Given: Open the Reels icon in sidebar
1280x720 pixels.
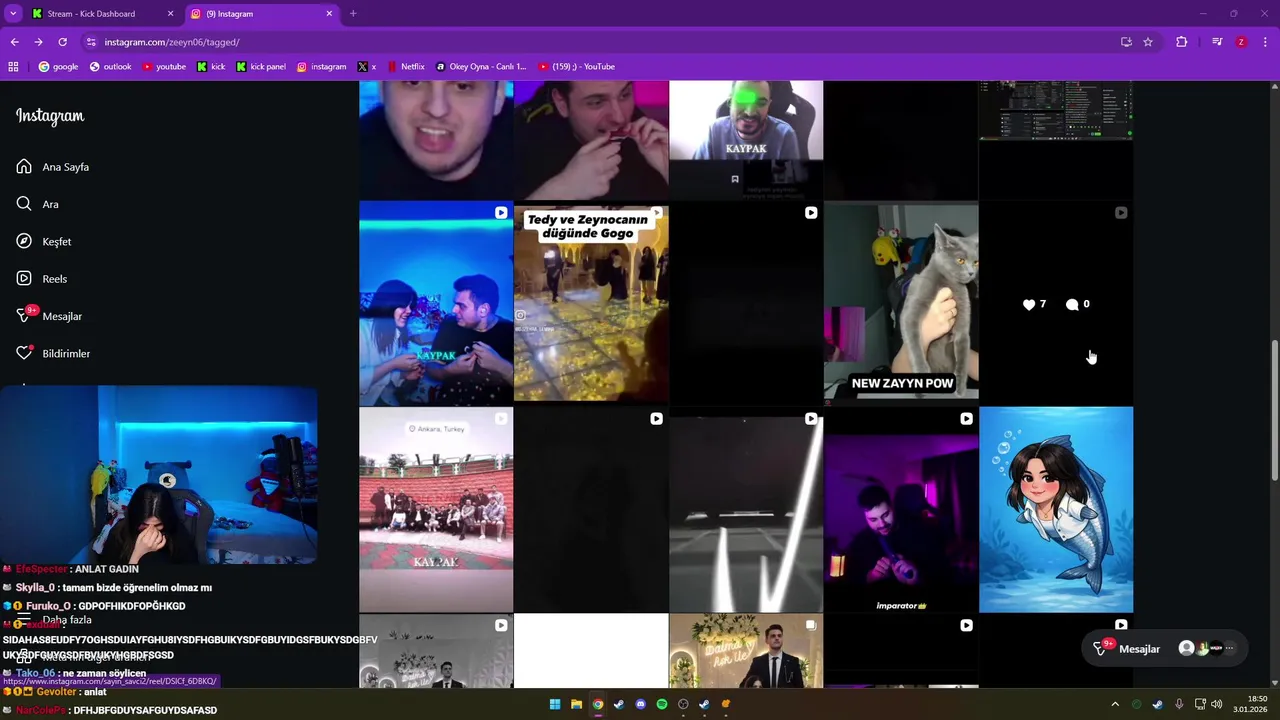Looking at the screenshot, I should 24,279.
